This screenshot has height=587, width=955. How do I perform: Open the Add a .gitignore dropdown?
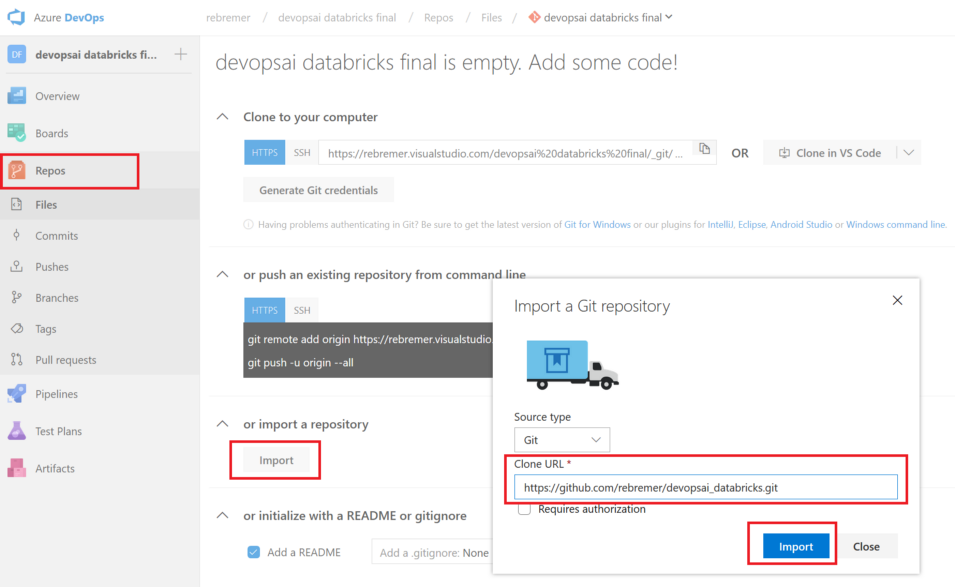click(434, 552)
